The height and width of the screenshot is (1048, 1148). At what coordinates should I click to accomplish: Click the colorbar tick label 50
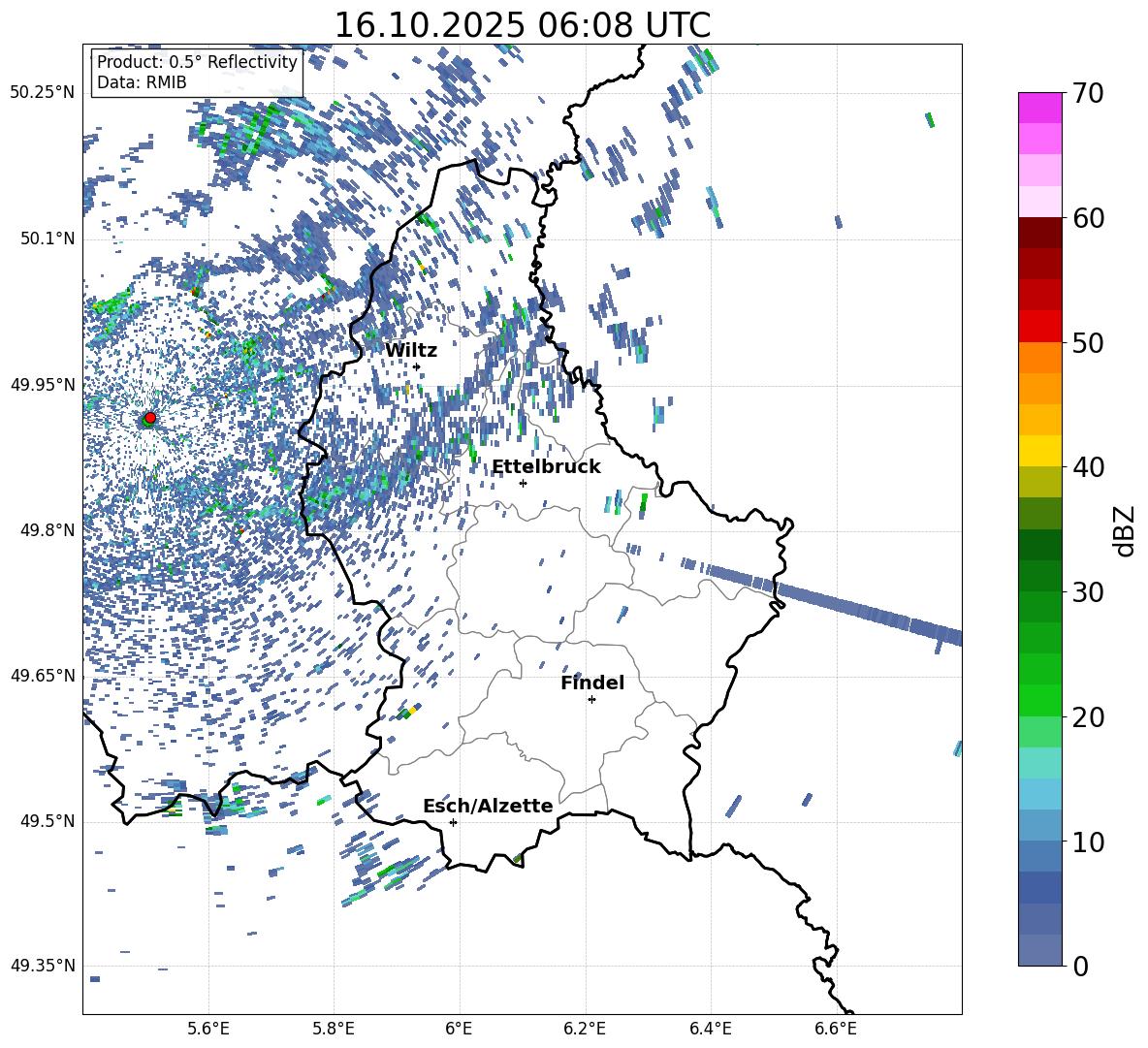tap(1088, 343)
